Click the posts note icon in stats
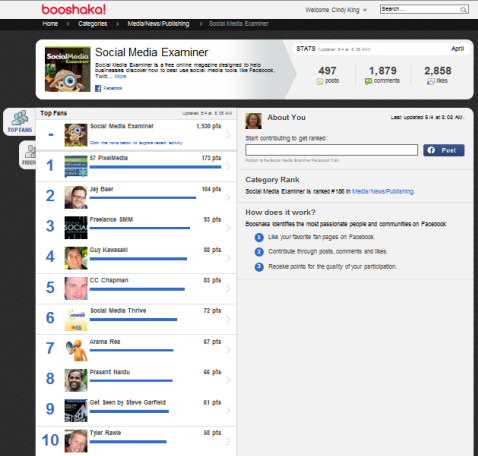 (320, 81)
